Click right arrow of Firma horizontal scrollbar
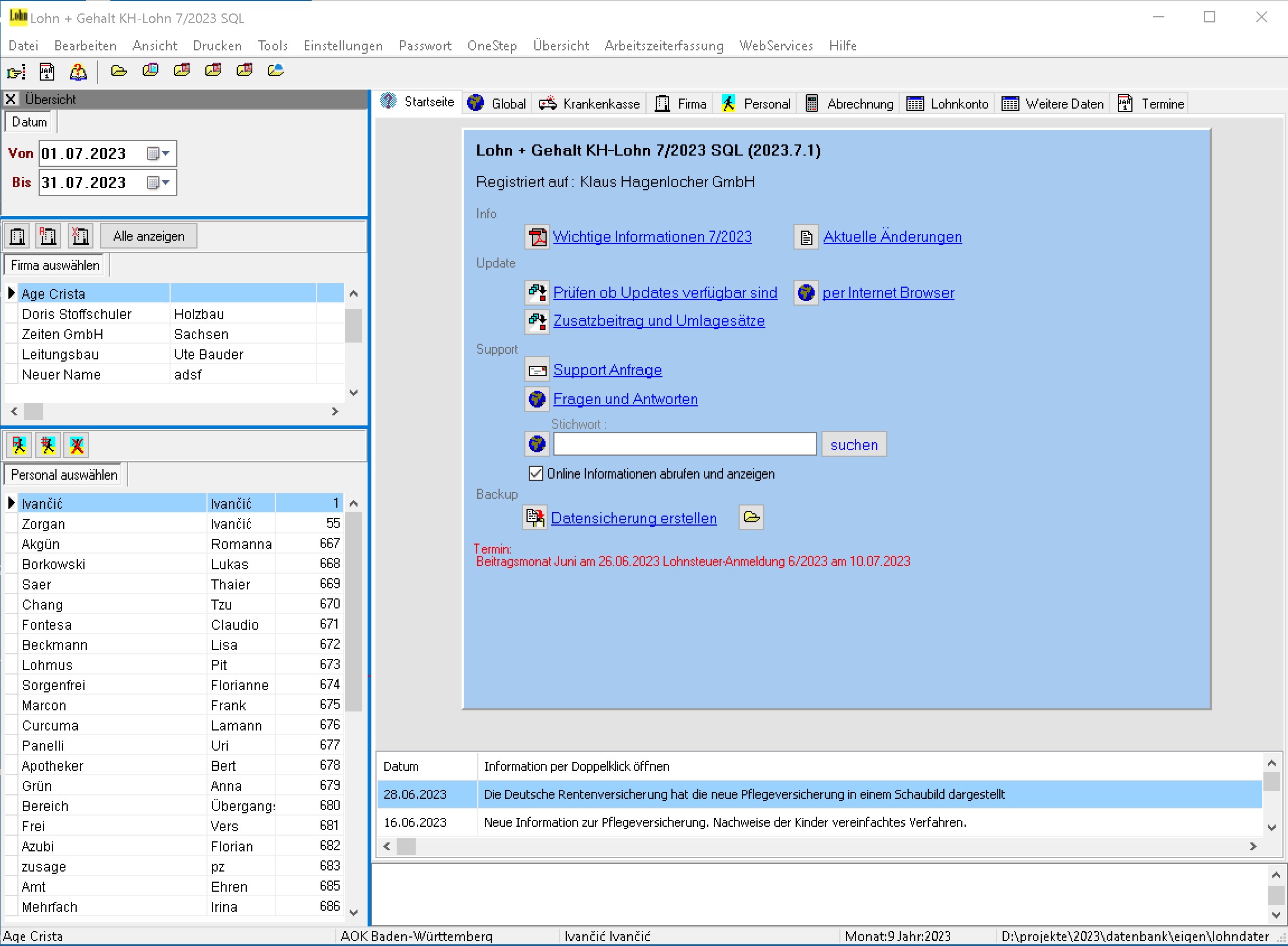This screenshot has height=946, width=1288. click(335, 411)
